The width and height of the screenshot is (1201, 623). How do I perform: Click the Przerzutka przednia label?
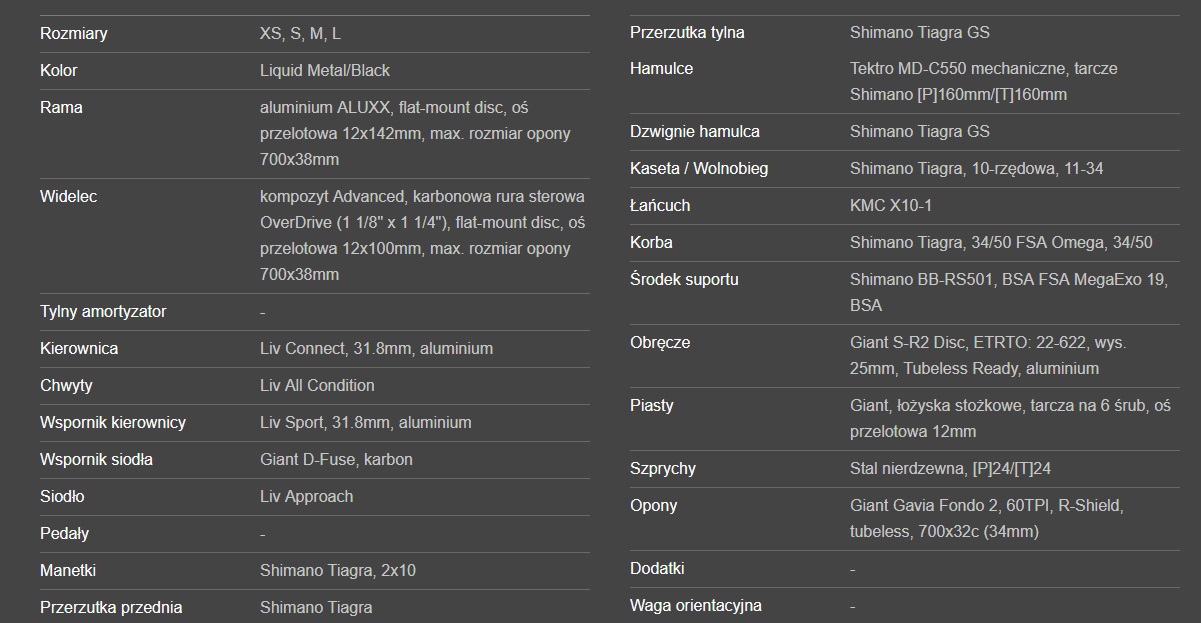point(111,607)
